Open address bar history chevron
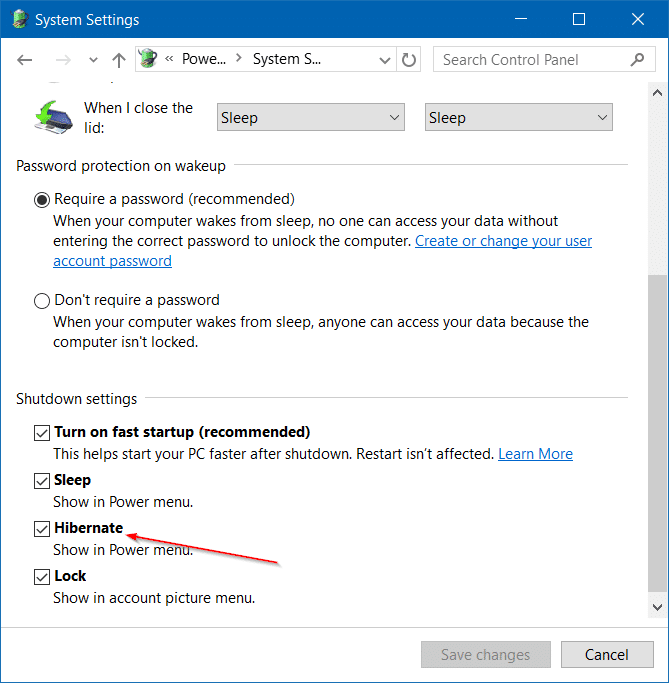The height and width of the screenshot is (683, 669). 385,60
